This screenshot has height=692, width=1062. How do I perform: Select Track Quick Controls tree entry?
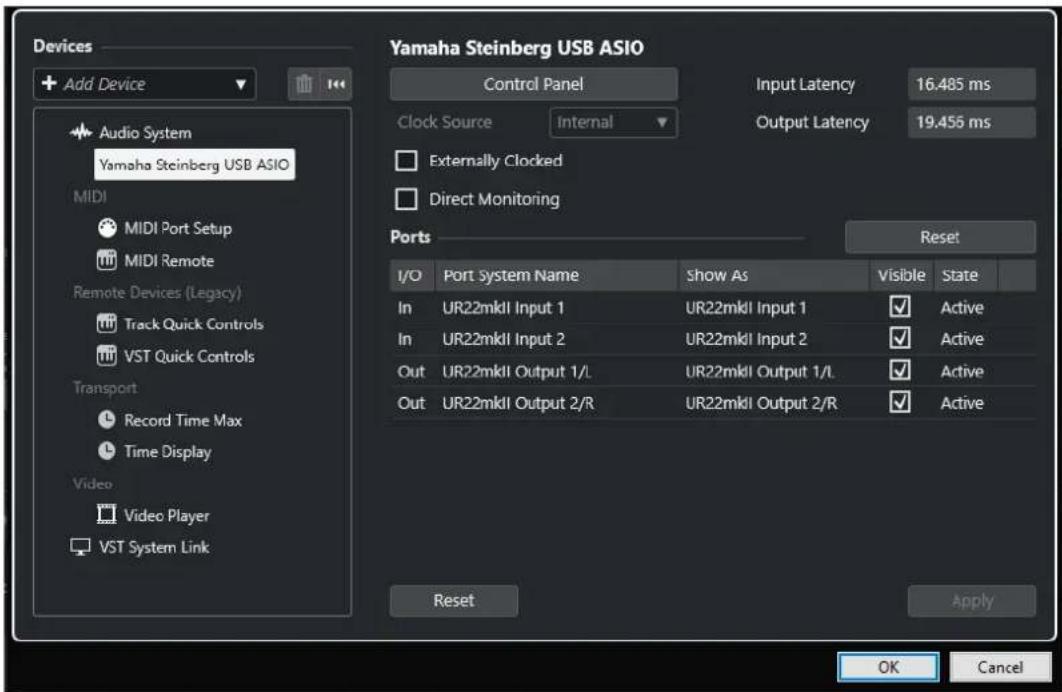pyautogui.click(x=194, y=324)
